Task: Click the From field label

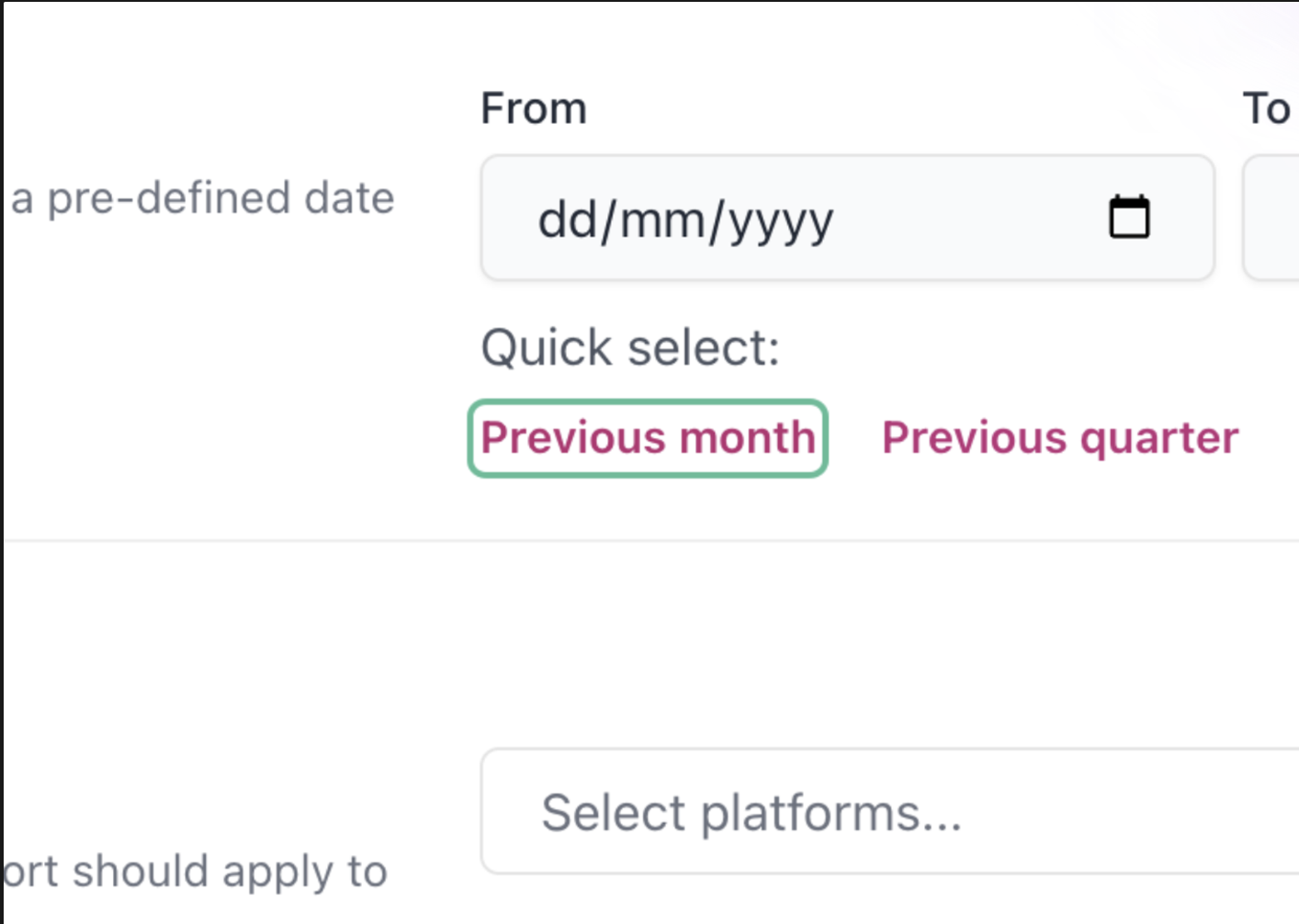Action: [534, 108]
